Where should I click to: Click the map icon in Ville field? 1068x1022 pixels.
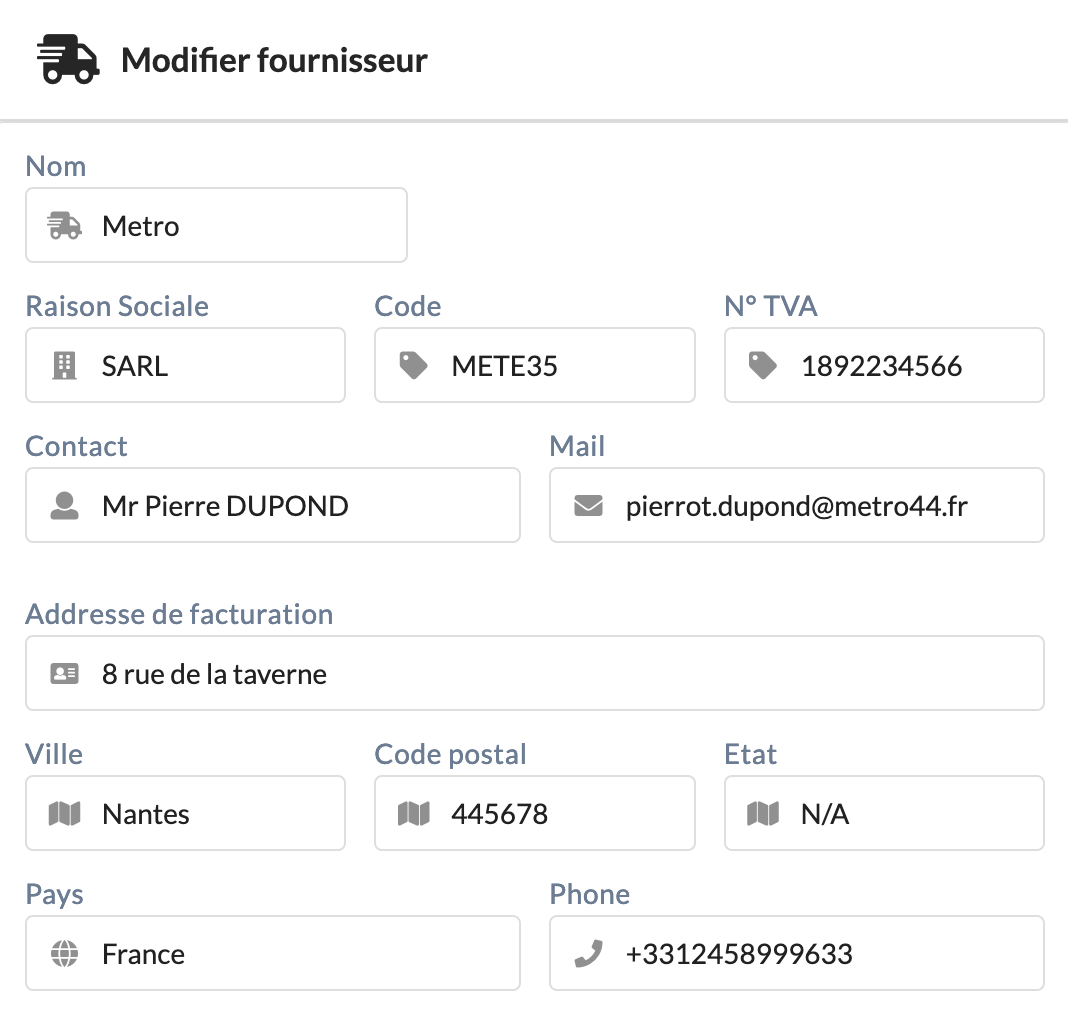tap(65, 814)
